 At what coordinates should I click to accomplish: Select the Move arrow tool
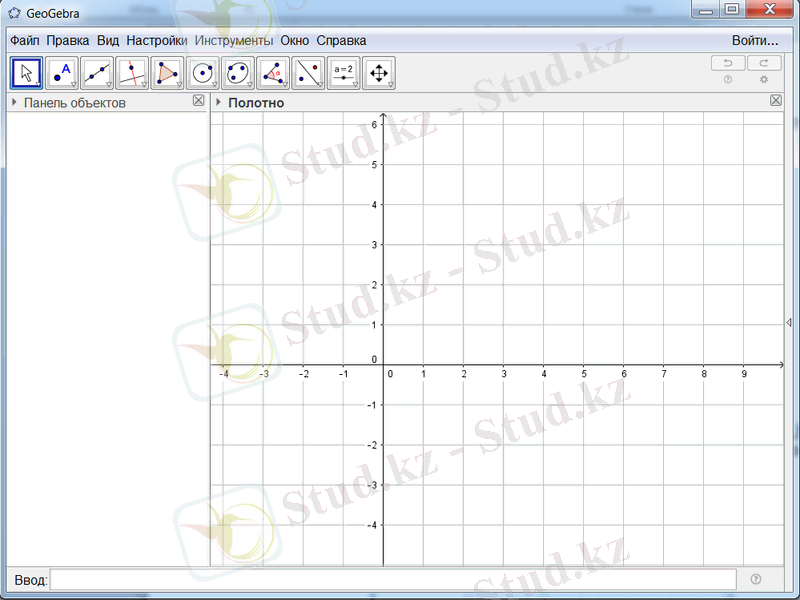tap(27, 73)
